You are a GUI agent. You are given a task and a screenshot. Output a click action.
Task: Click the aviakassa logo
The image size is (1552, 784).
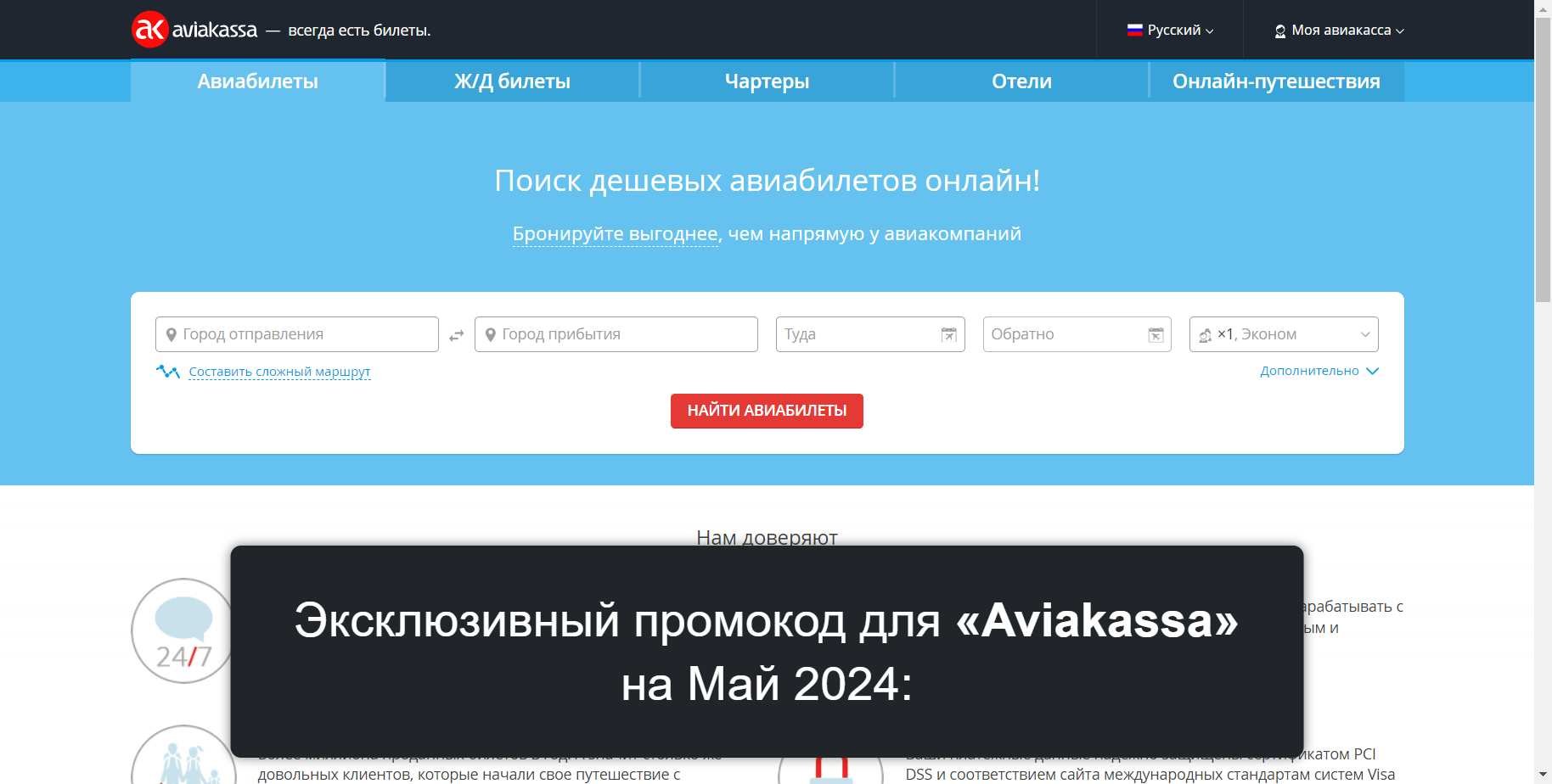coord(194,30)
